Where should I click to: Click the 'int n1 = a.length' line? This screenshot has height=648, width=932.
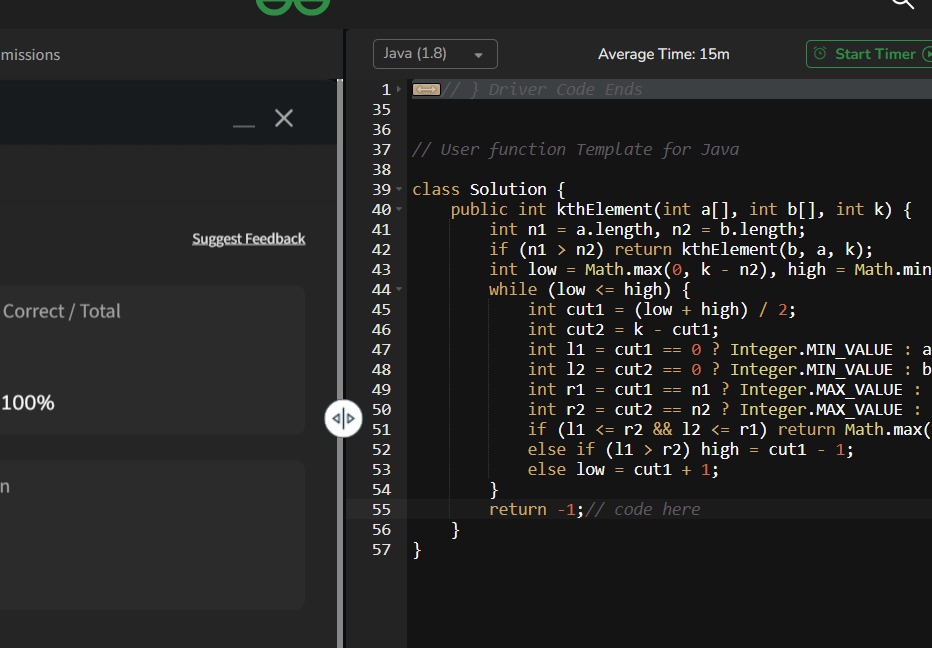click(647, 229)
